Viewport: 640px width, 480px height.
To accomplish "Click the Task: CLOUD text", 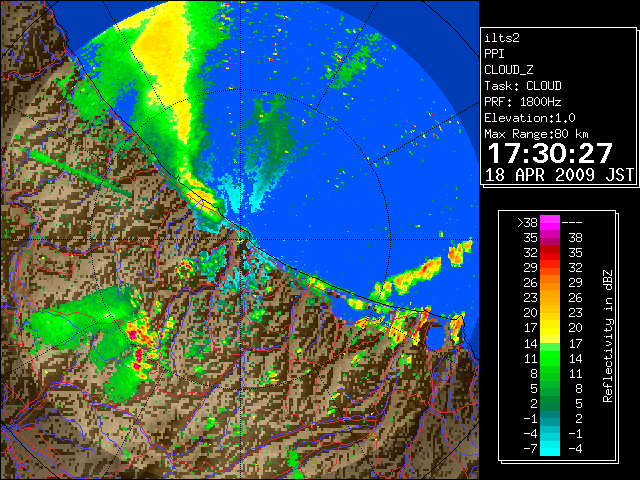I will 523,86.
